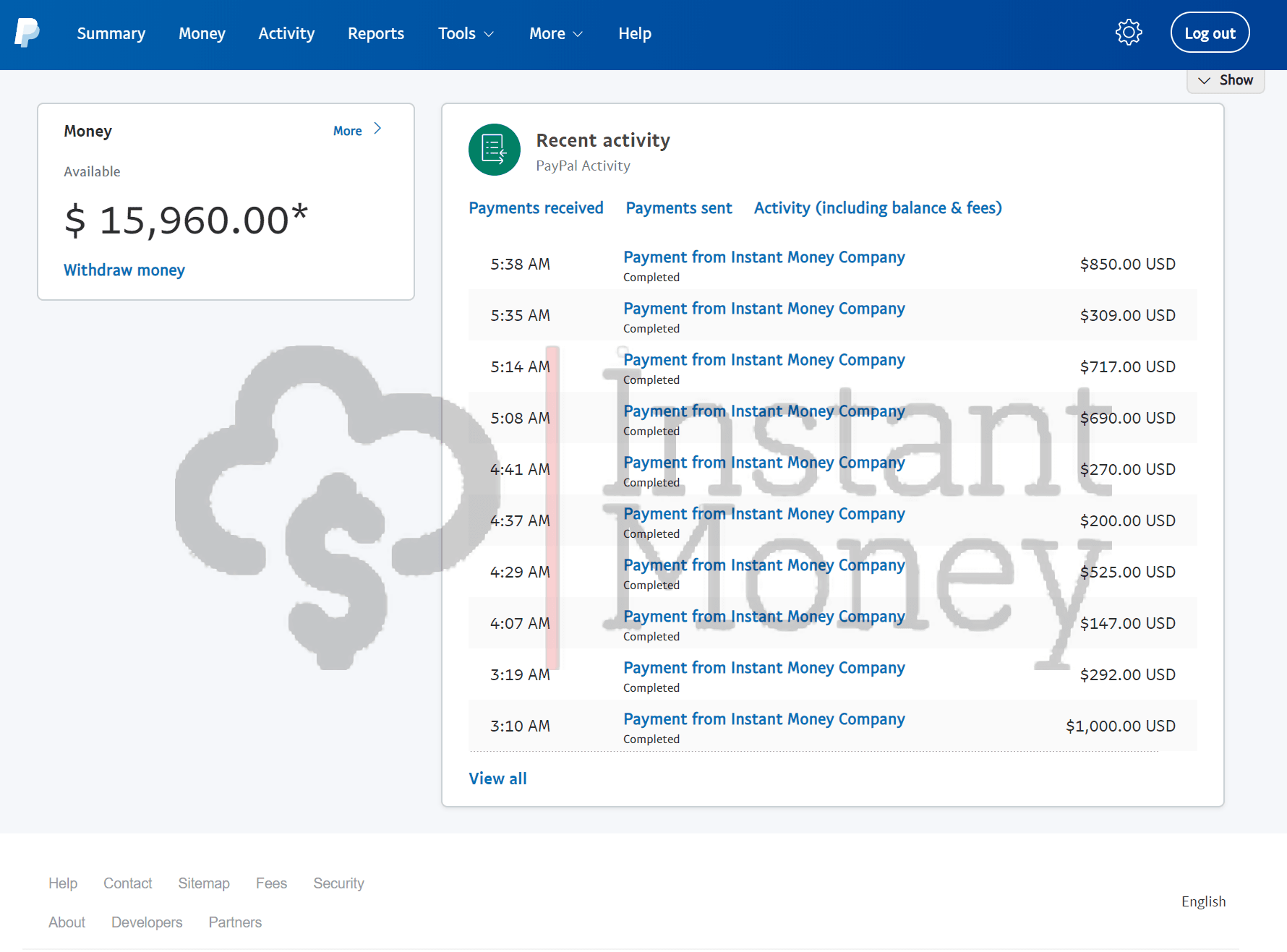This screenshot has width=1287, height=952.
Task: Click the Partners footer link
Action: 235,922
